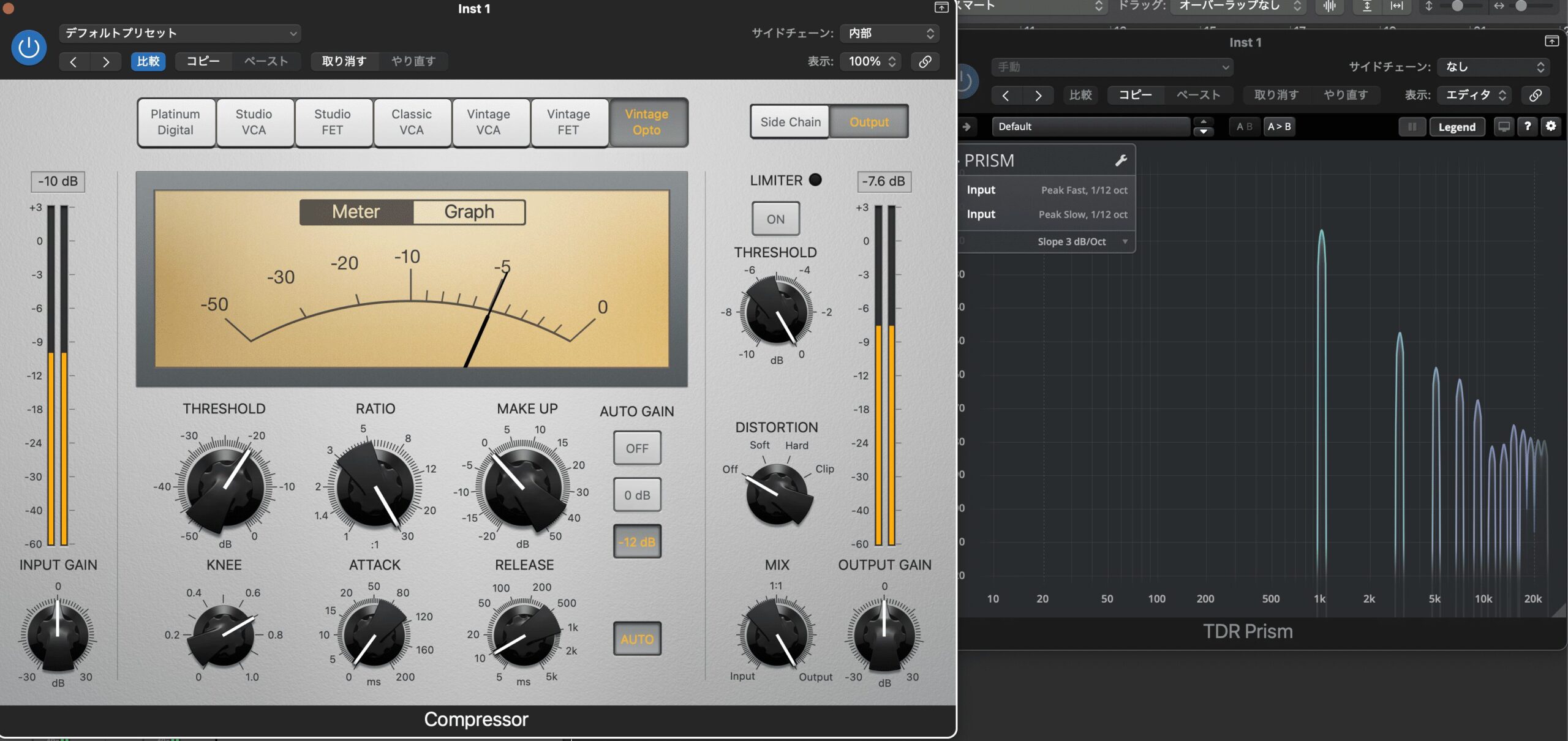Image resolution: width=1568 pixels, height=741 pixels.
Task: Click the Default preset name field
Action: [x=1090, y=127]
